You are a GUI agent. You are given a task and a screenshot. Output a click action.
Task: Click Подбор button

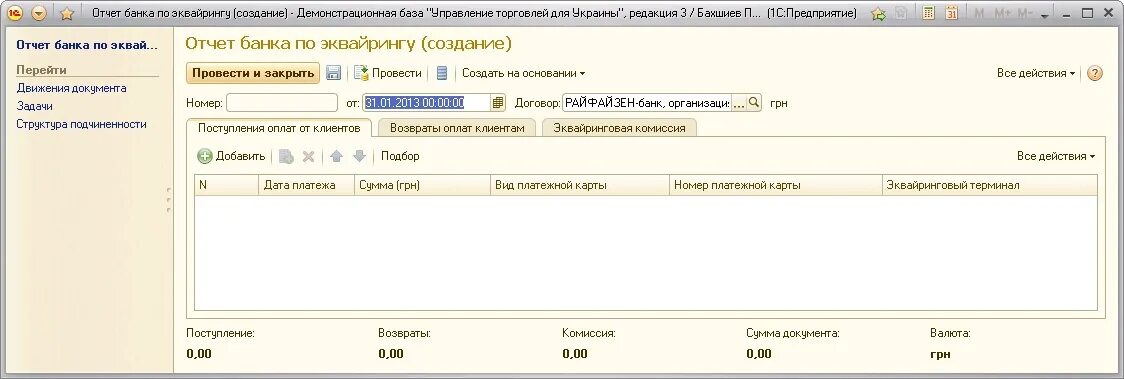(x=400, y=156)
